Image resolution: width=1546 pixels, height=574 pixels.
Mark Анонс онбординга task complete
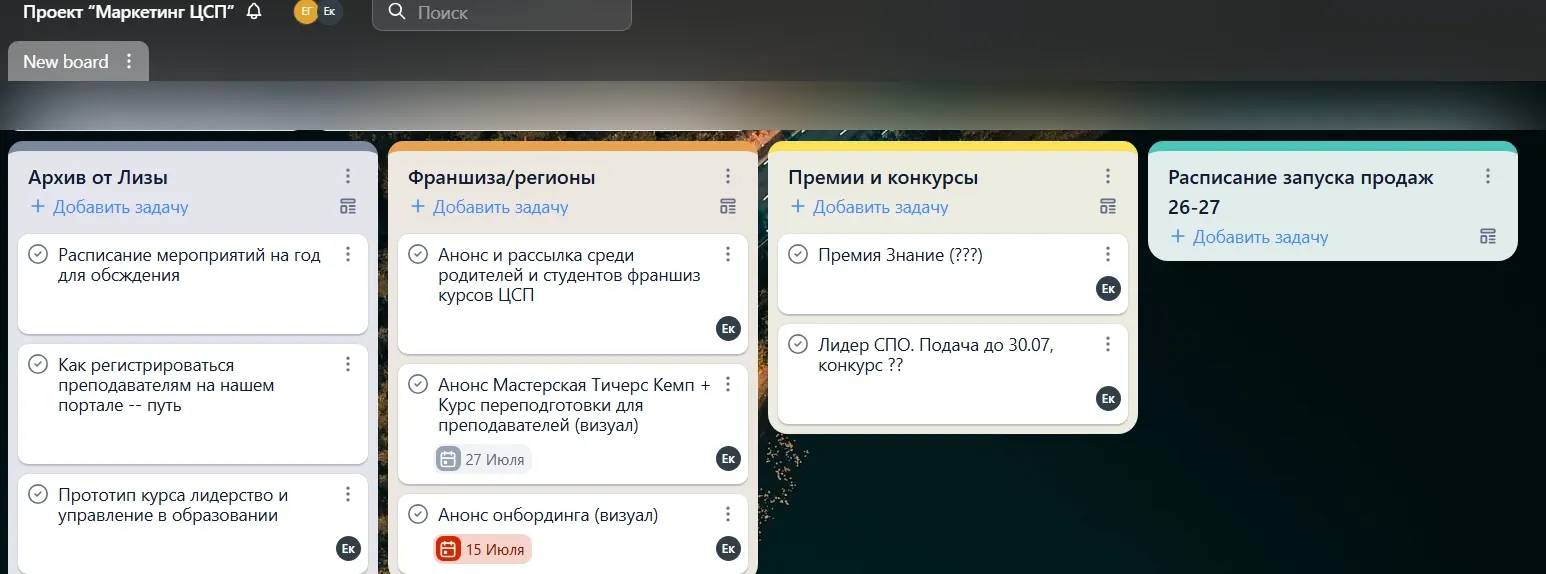click(x=418, y=514)
